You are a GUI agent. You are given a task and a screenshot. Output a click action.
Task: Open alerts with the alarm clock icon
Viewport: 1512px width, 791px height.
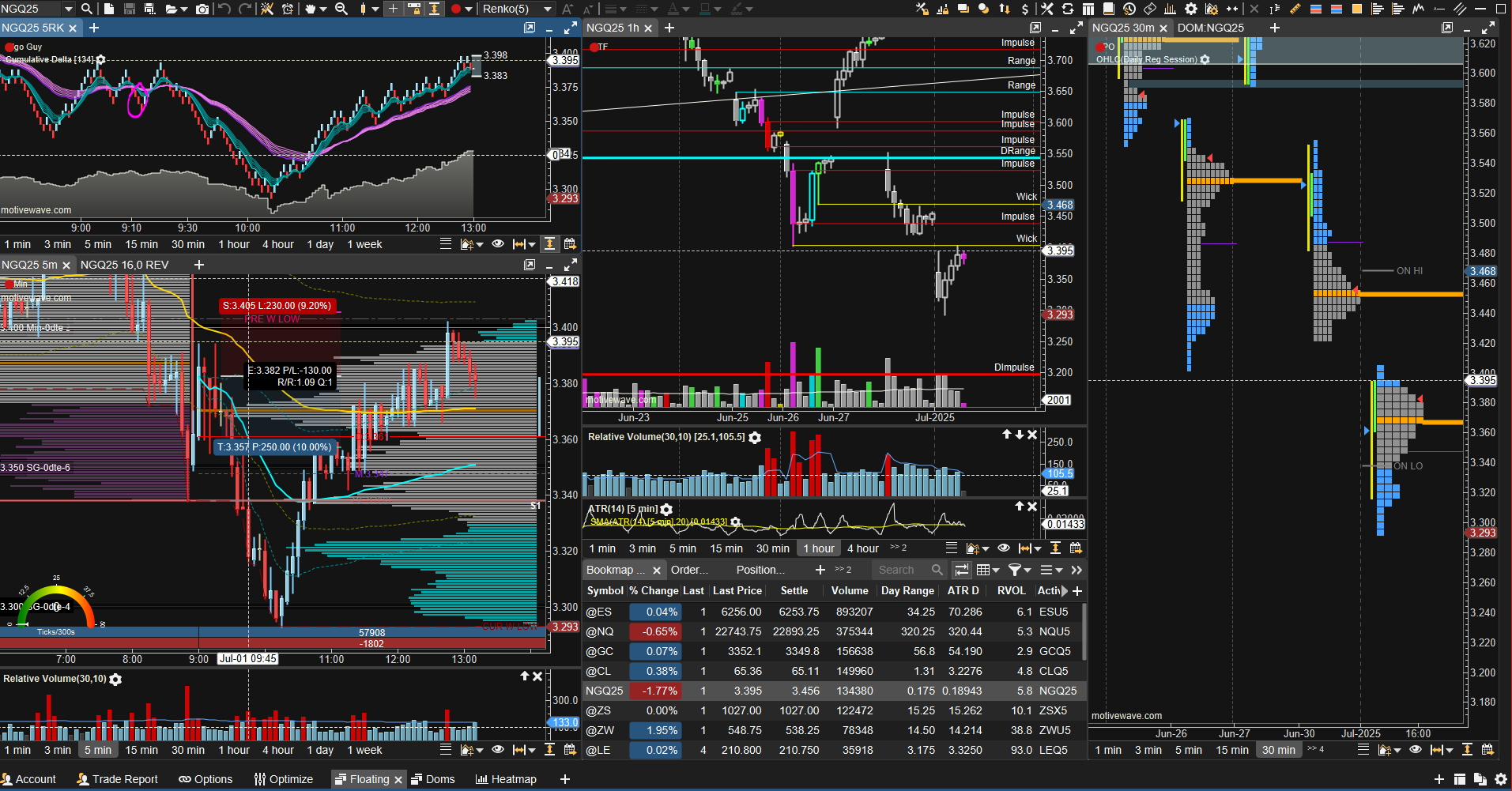click(x=288, y=9)
